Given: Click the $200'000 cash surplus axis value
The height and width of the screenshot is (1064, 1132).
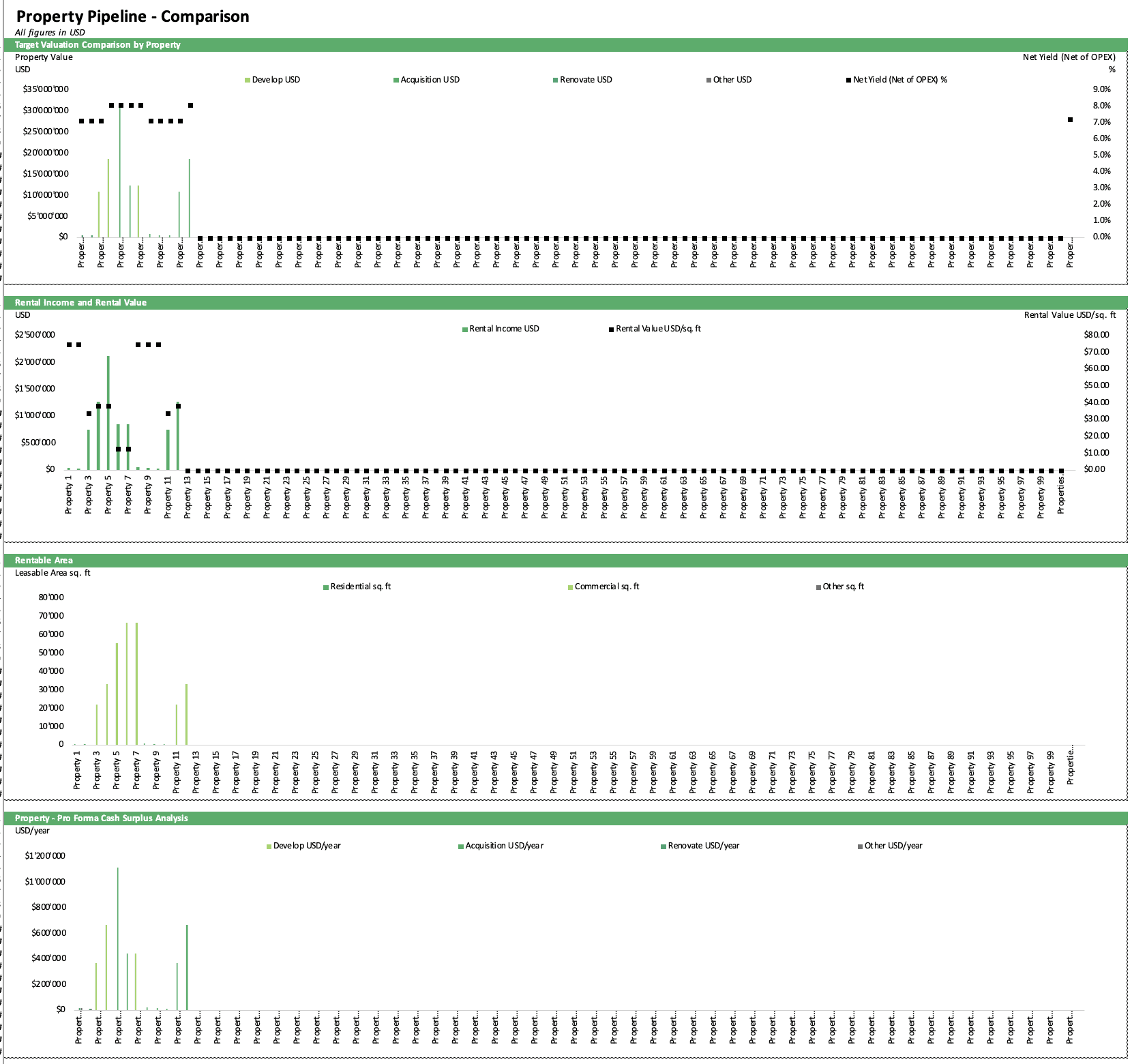Looking at the screenshot, I should (48, 984).
